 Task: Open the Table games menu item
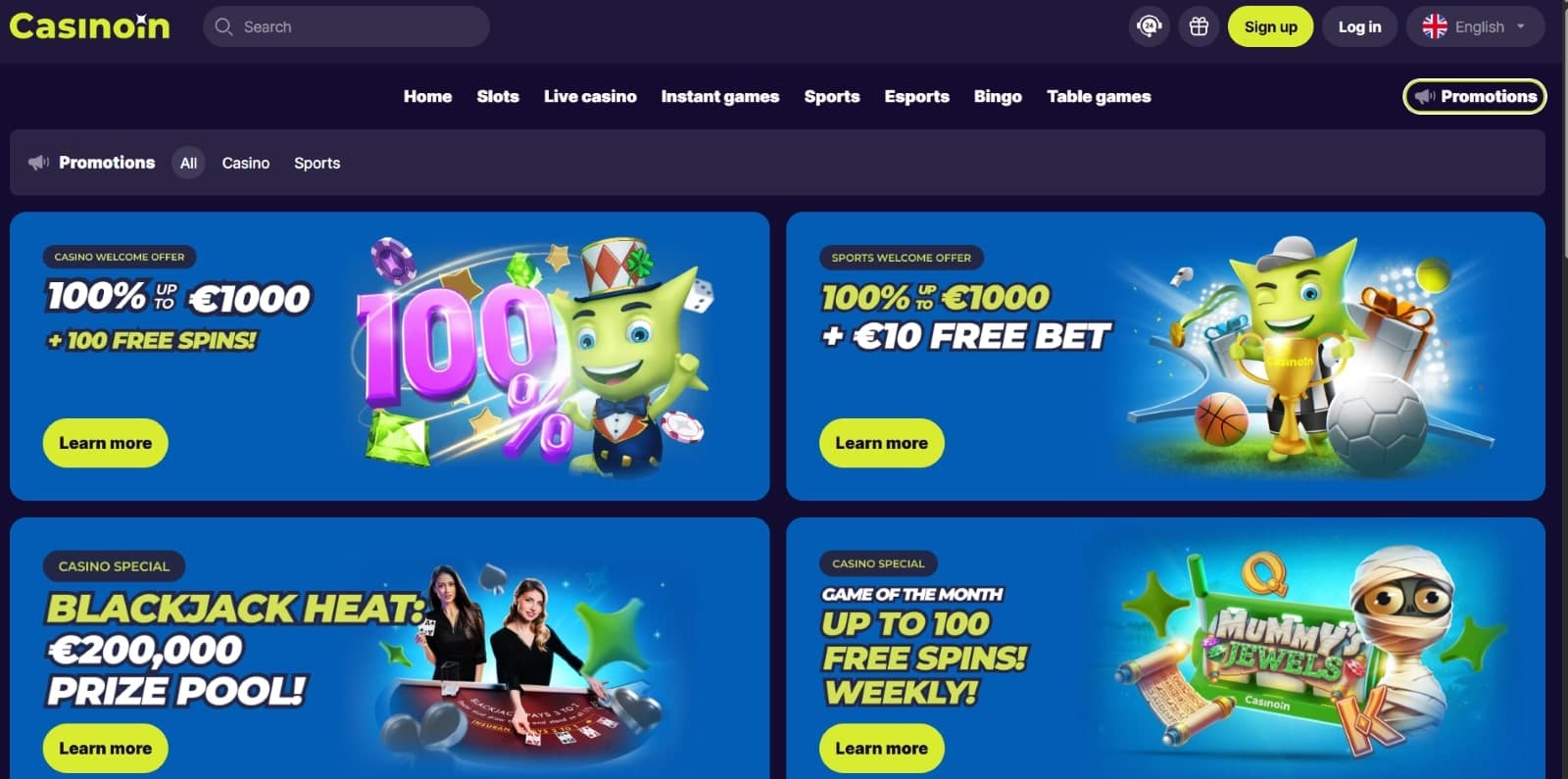pos(1099,96)
